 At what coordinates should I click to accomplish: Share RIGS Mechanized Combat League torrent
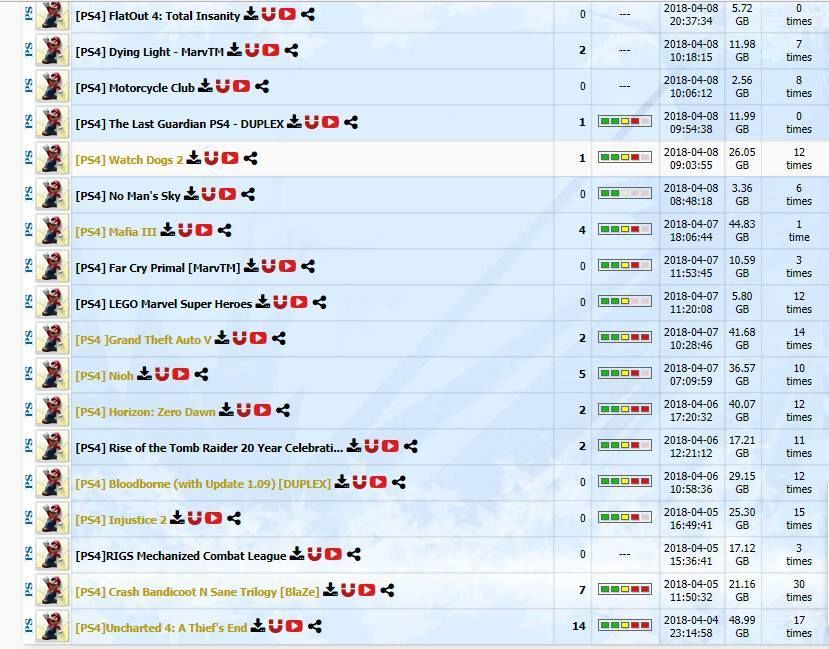pyautogui.click(x=354, y=553)
